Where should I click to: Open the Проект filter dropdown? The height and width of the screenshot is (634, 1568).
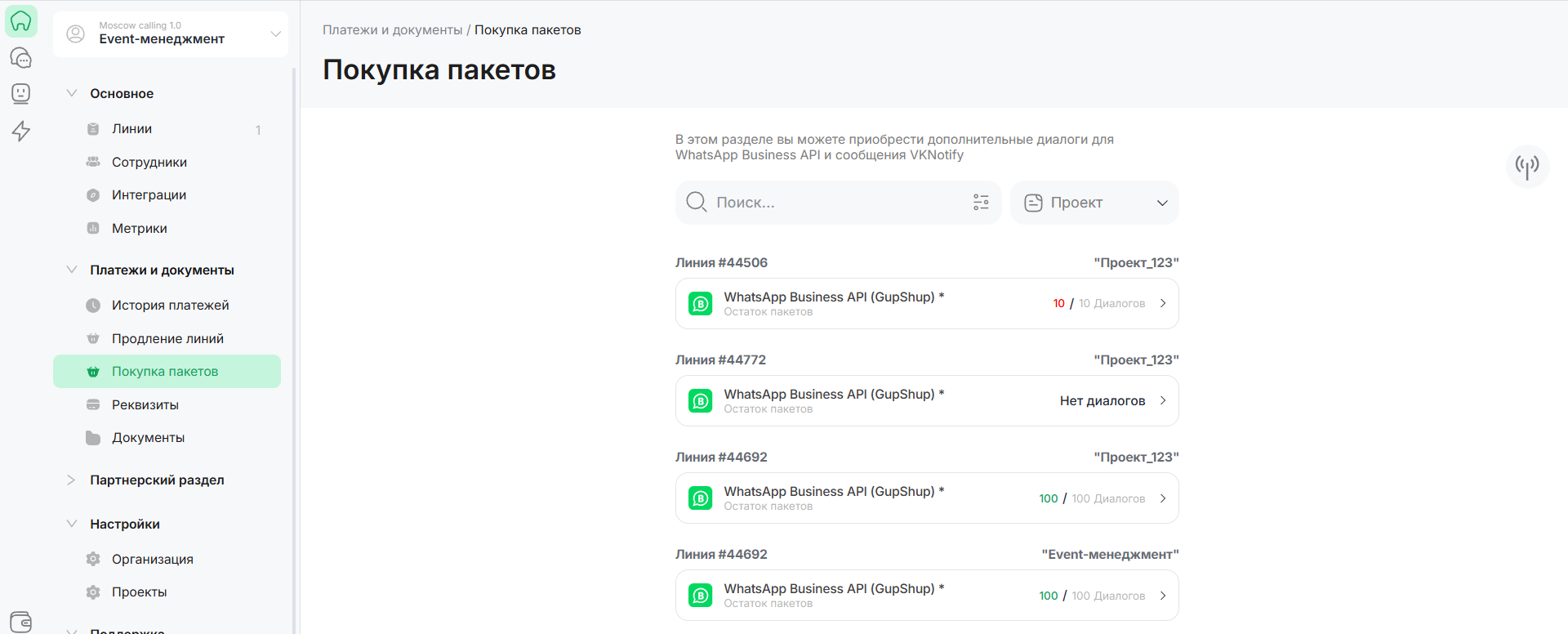click(x=1094, y=203)
